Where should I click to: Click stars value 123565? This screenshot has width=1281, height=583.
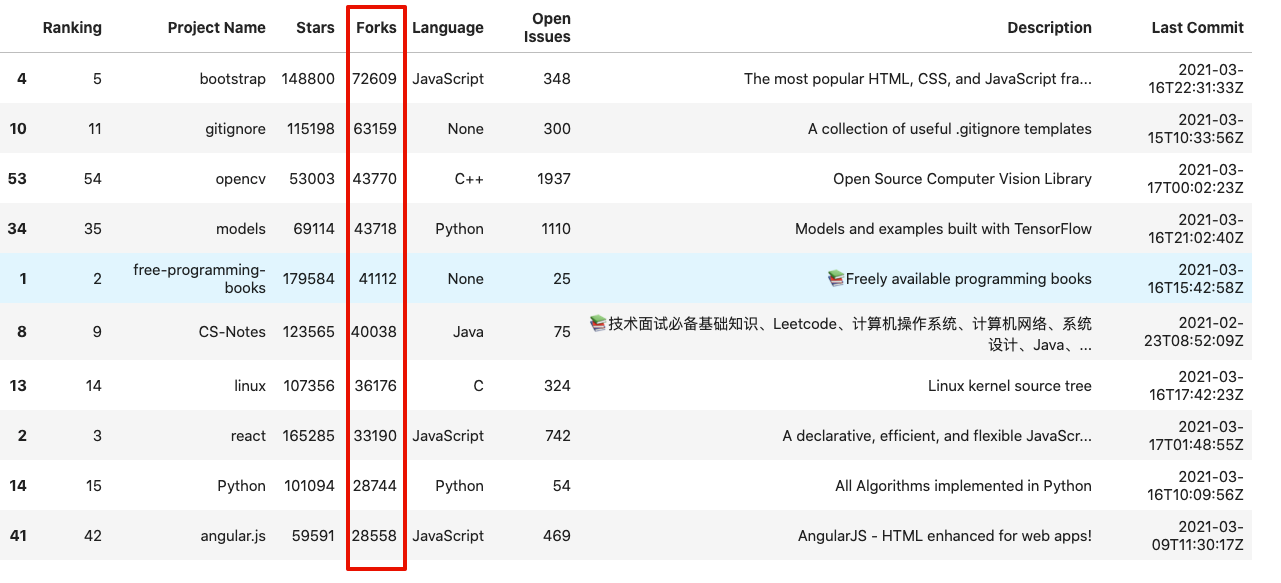[308, 332]
